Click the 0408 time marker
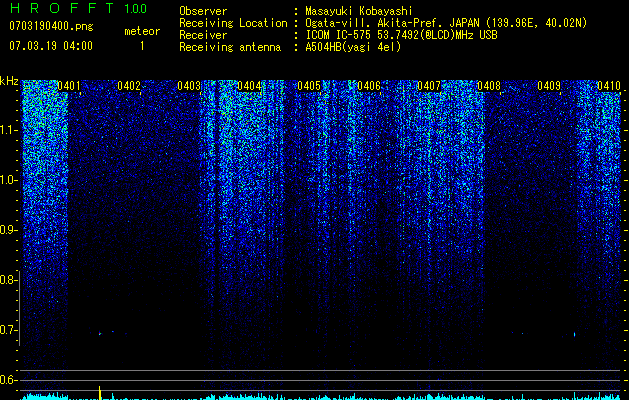The height and width of the screenshot is (400, 629). pyautogui.click(x=489, y=86)
